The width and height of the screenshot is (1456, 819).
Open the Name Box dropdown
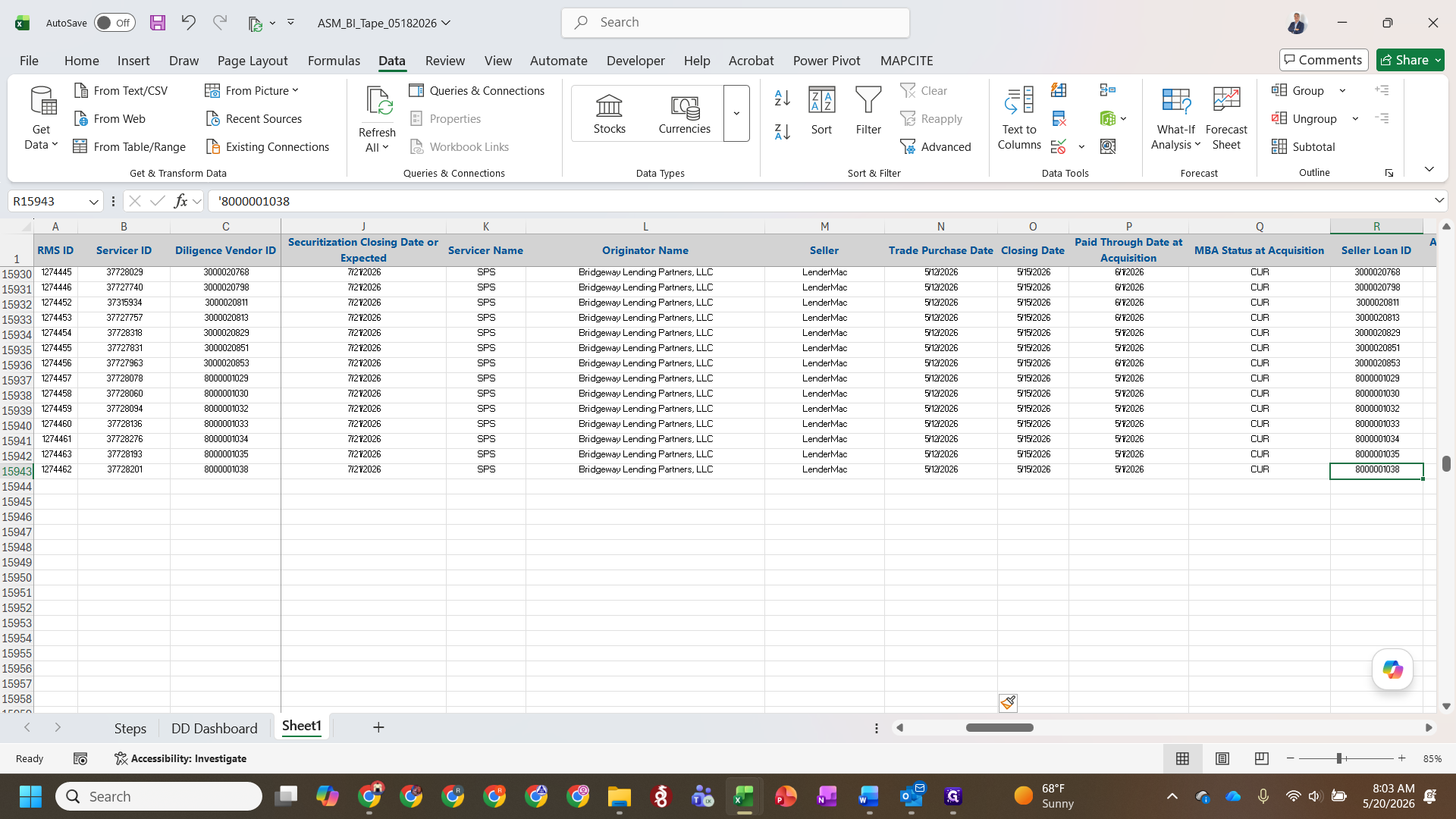pos(93,201)
